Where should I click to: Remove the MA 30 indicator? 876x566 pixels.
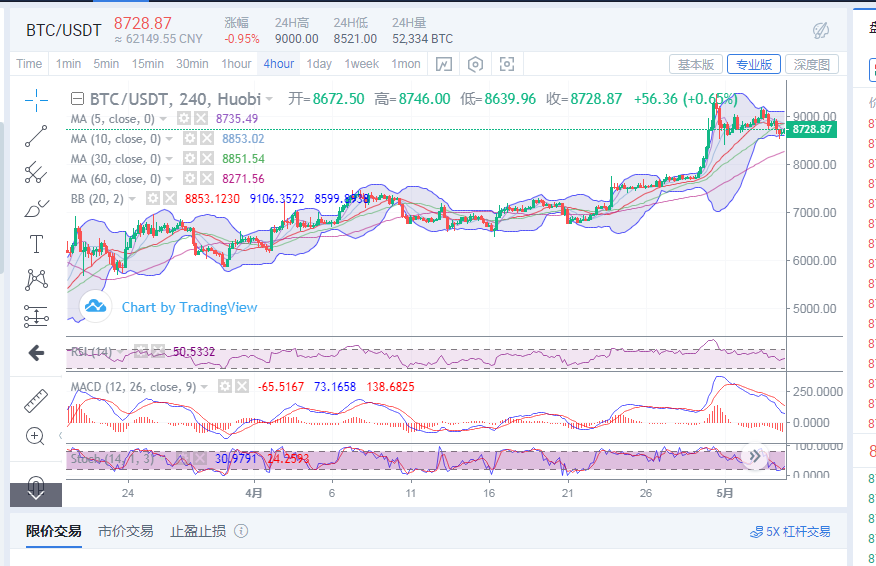[207, 159]
